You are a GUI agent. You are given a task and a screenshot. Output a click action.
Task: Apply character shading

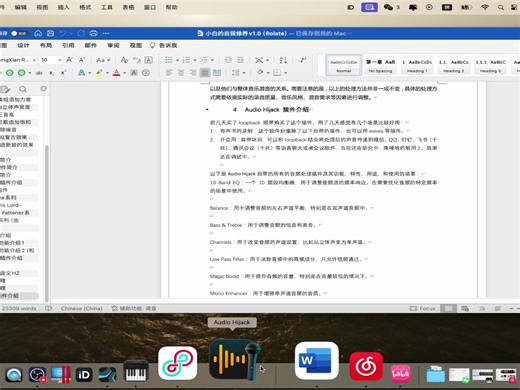tap(134, 73)
